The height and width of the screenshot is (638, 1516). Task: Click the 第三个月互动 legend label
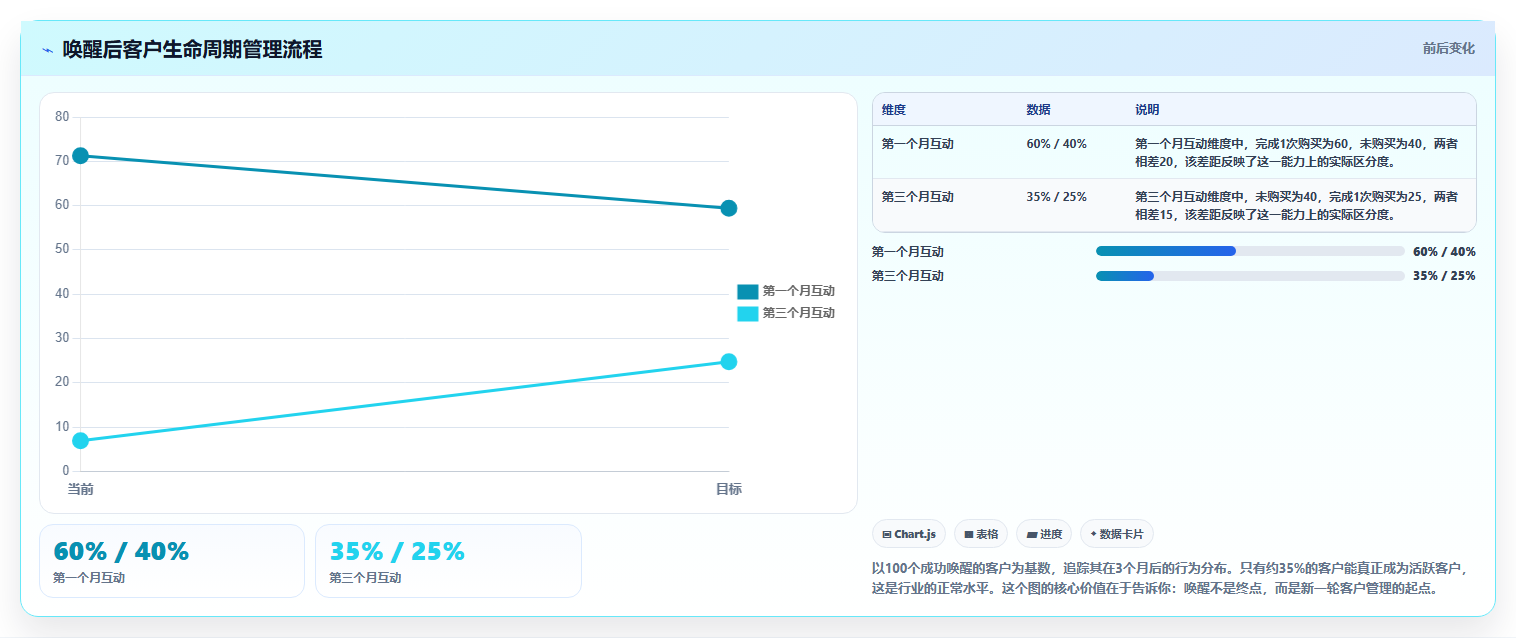[x=798, y=313]
